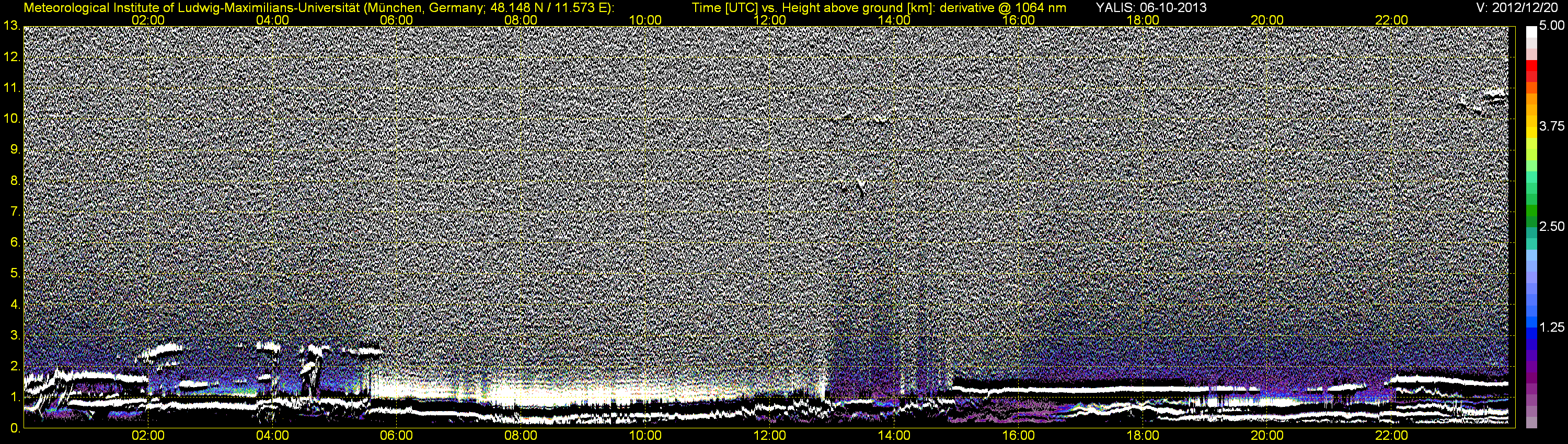Screen dimensions: 1568x444
Task: Click the 20:00 label on the bottom time axis
Action: 1267,436
